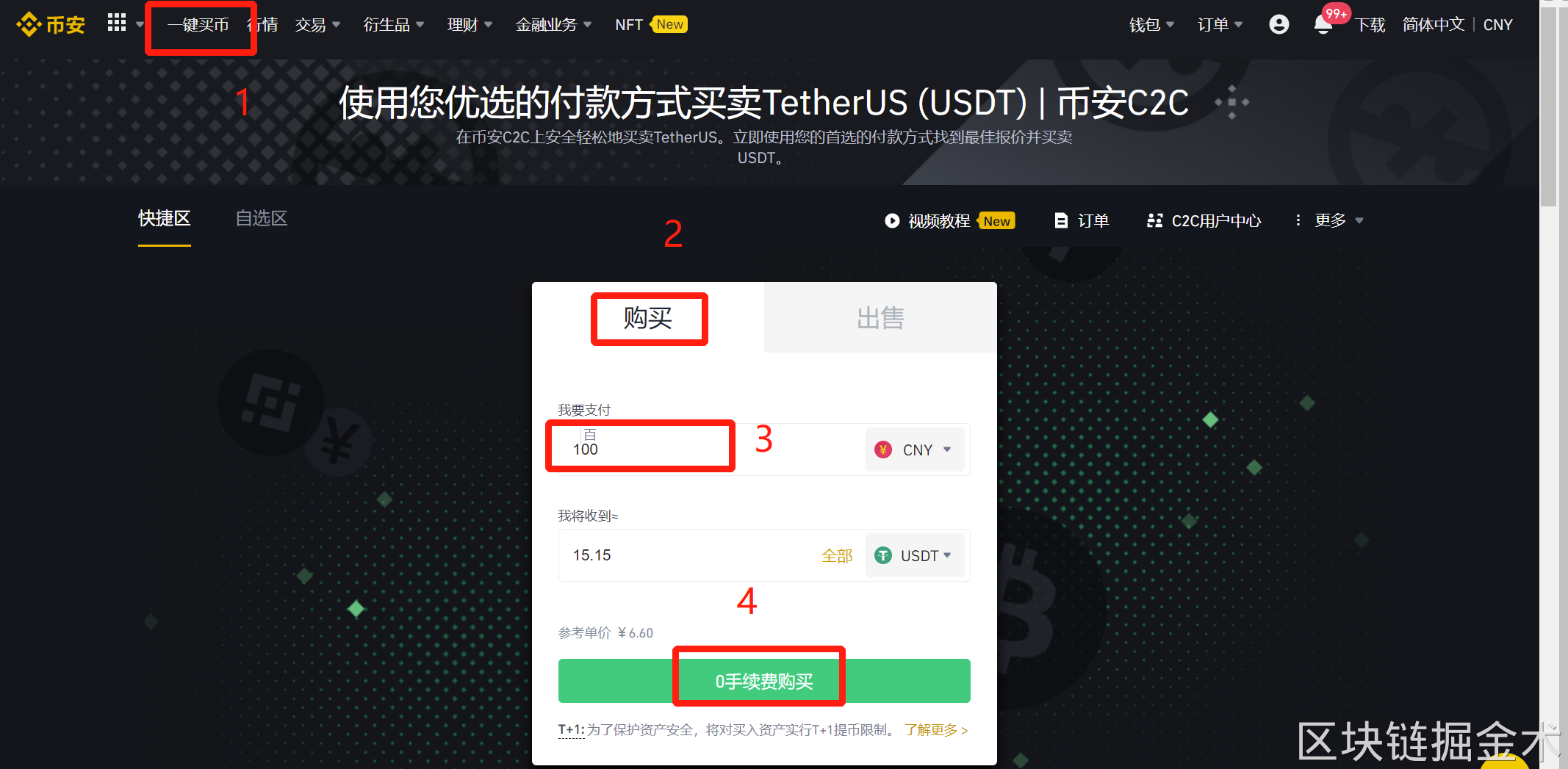Click the 全部 all amount link
Screen dimensions: 1568x769
(837, 556)
